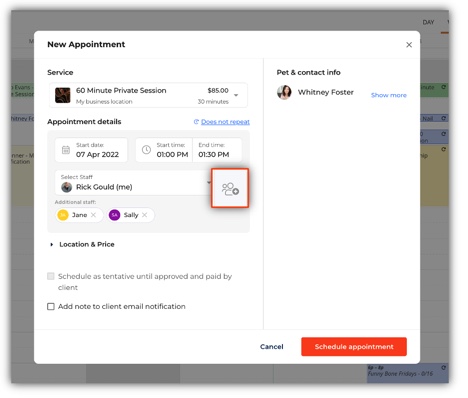Remove Sally from additional staff

tap(144, 215)
